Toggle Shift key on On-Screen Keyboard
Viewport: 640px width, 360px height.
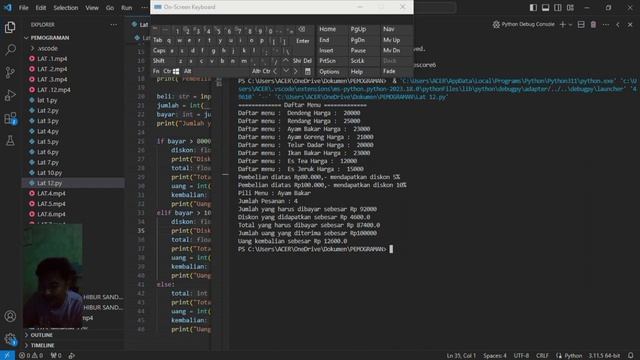click(x=159, y=61)
